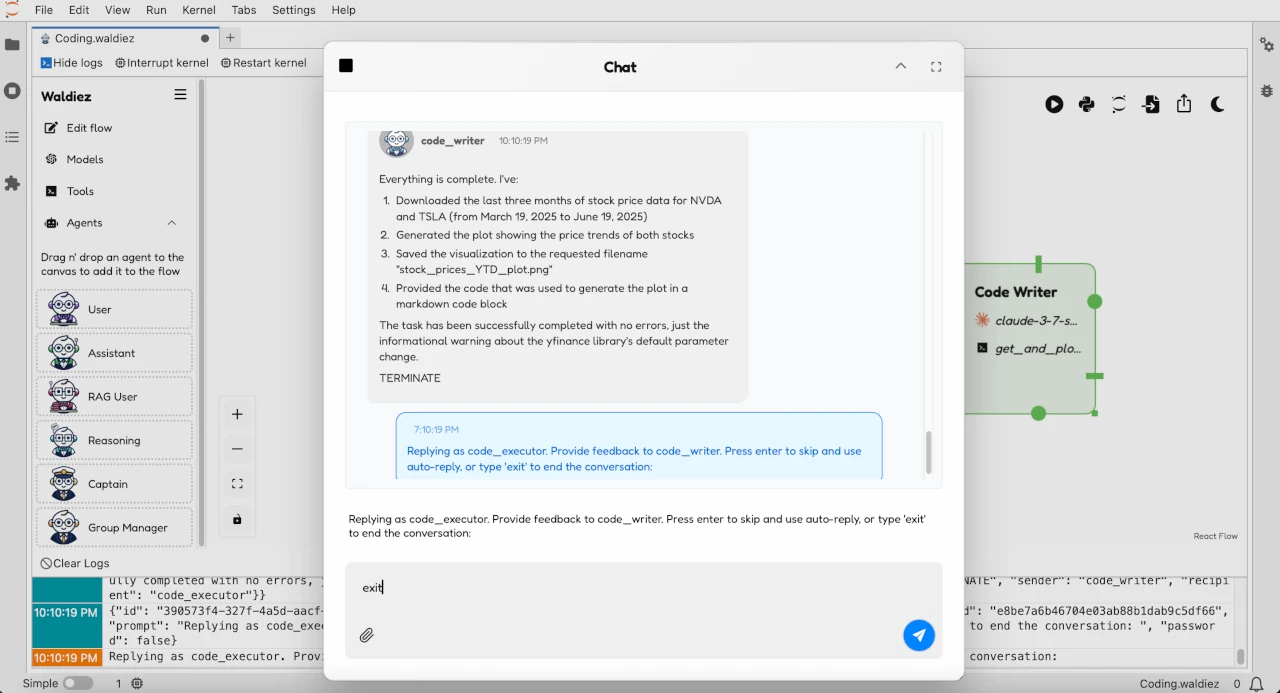This screenshot has width=1280, height=693.
Task: Collapse the Agents section chevron
Action: pyautogui.click(x=171, y=223)
